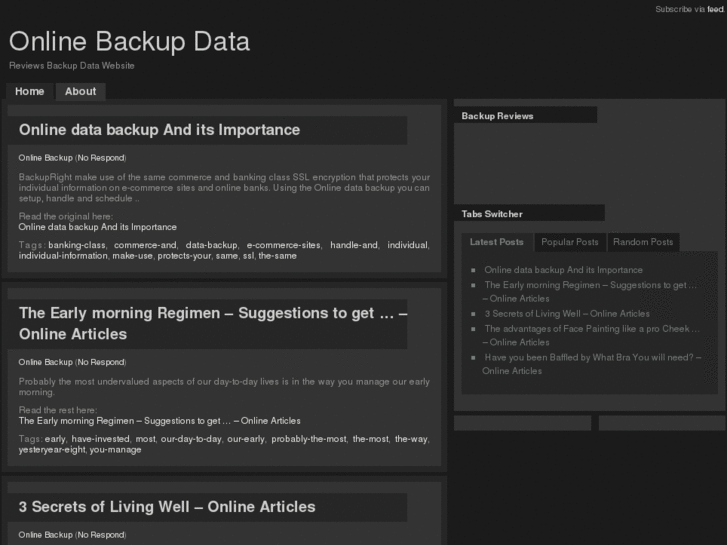727x545 pixels.
Task: Open the Online Backup Data site title
Action: (x=129, y=42)
